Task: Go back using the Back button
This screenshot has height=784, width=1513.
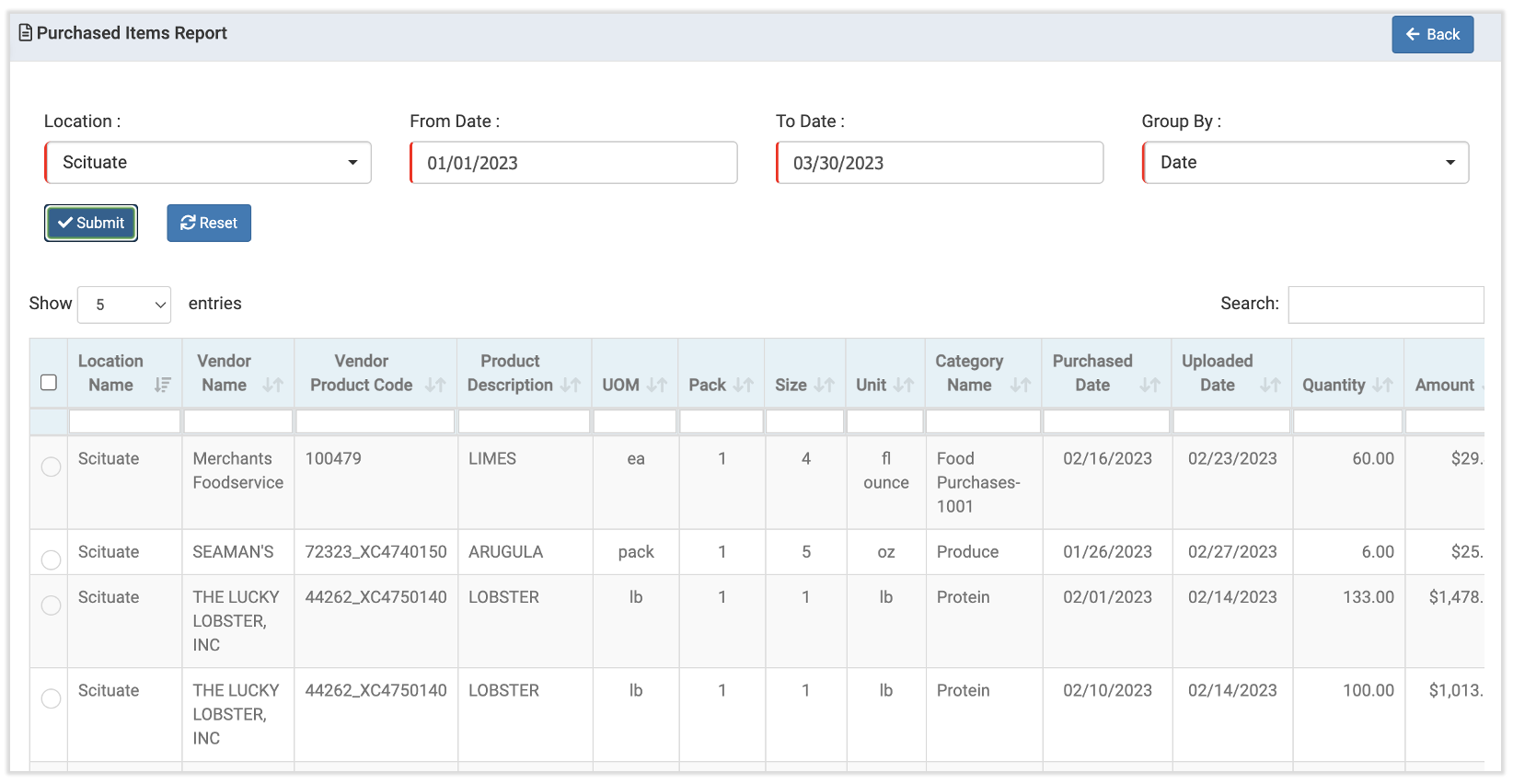Action: (1432, 35)
